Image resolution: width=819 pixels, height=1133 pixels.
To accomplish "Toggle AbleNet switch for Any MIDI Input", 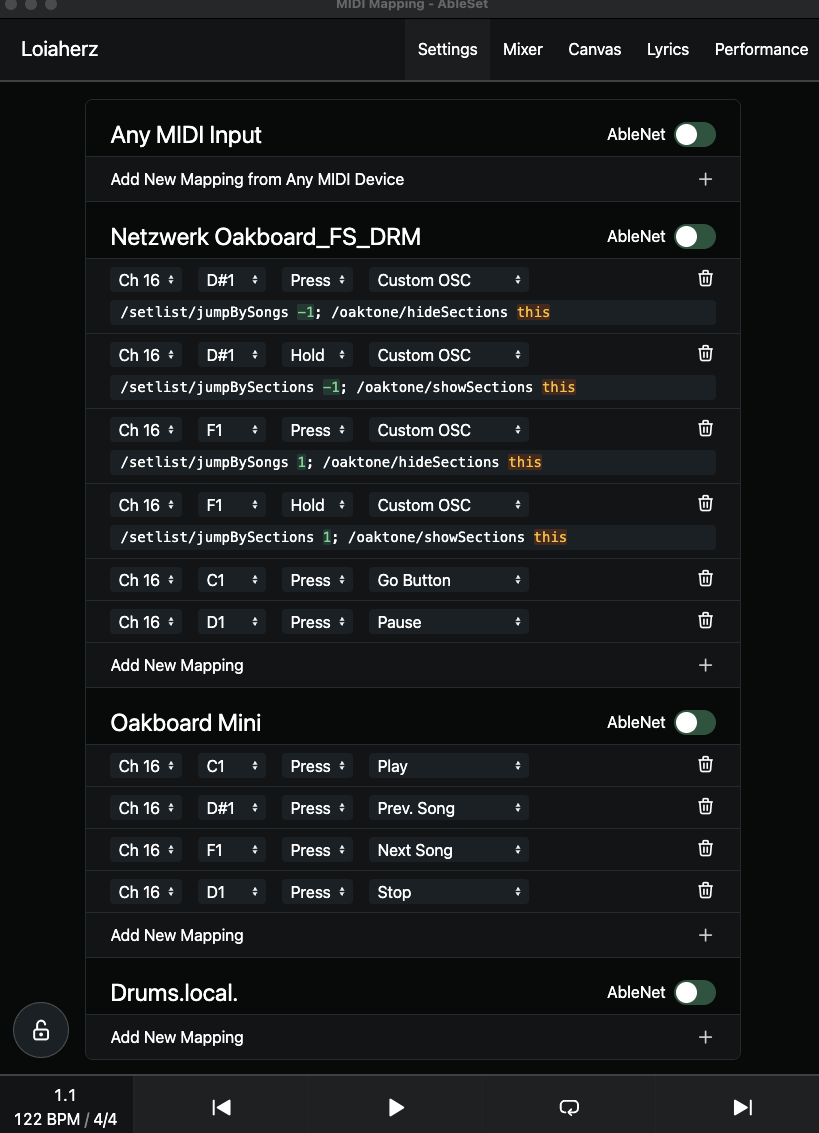I will click(694, 135).
